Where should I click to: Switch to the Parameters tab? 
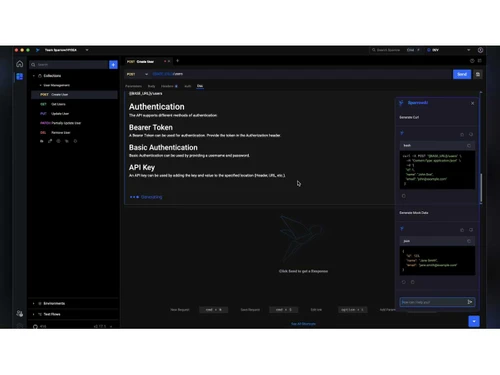click(x=133, y=86)
